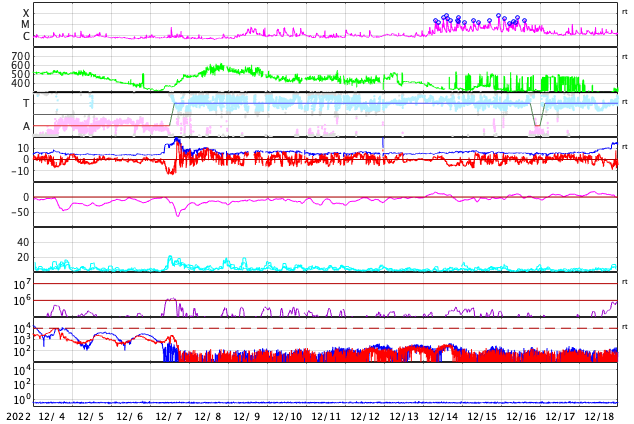Select the 400 tick label
The height and width of the screenshot is (424, 634).
click(21, 83)
